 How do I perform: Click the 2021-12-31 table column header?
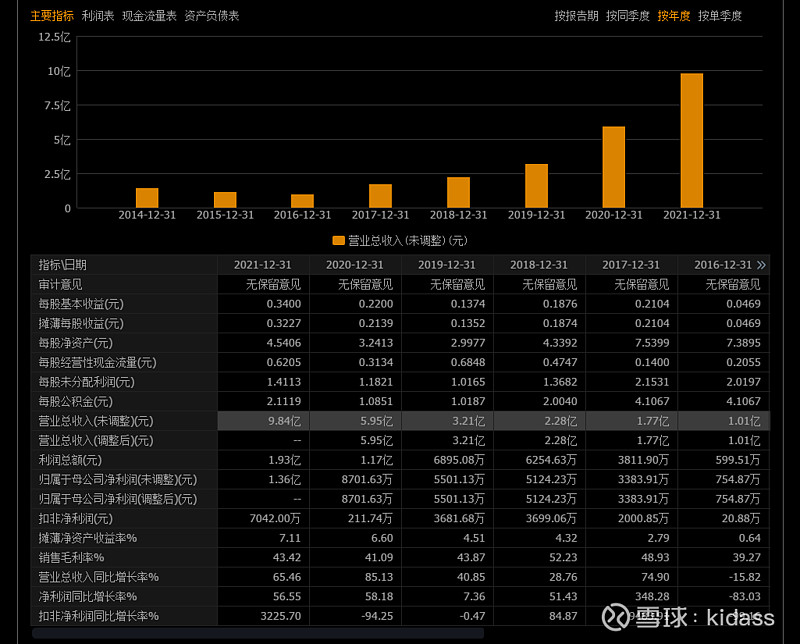pyautogui.click(x=263, y=265)
